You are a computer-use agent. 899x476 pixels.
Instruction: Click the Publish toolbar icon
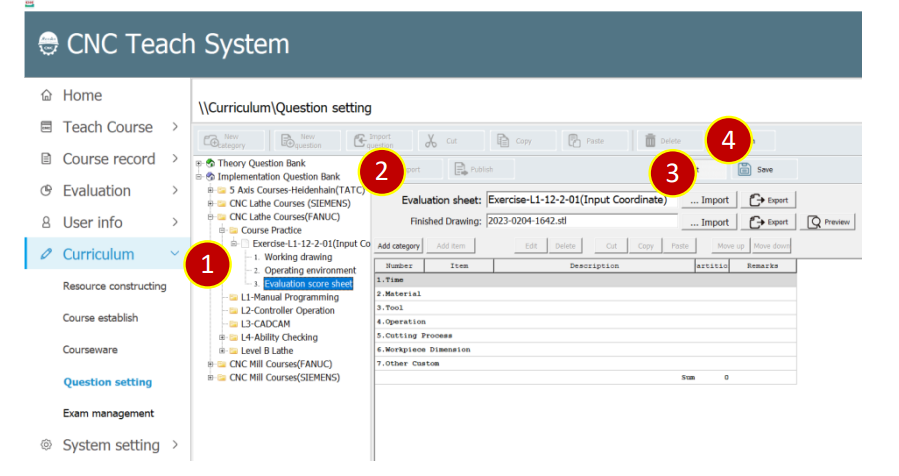(460, 169)
